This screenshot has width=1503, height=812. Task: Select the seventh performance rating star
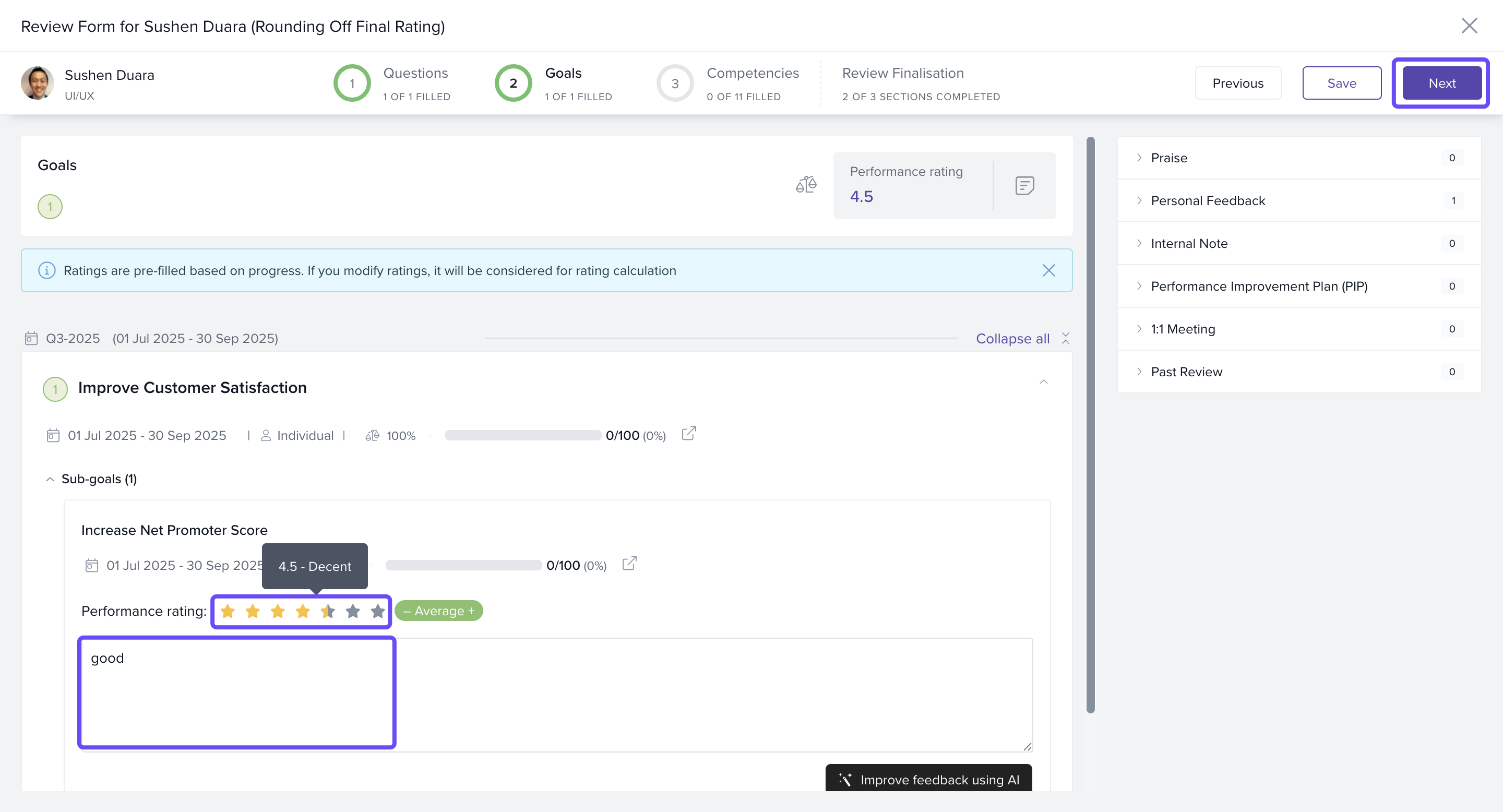[x=377, y=611]
